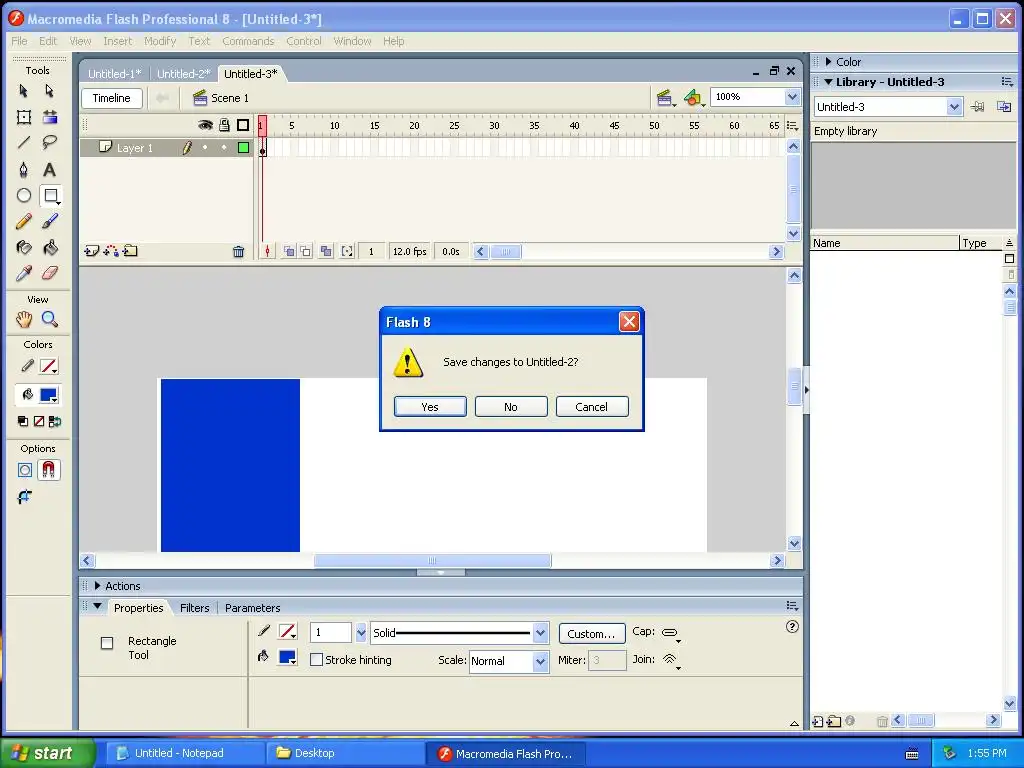The image size is (1024, 768).
Task: Select the Selection arrow tool
Action: click(24, 91)
